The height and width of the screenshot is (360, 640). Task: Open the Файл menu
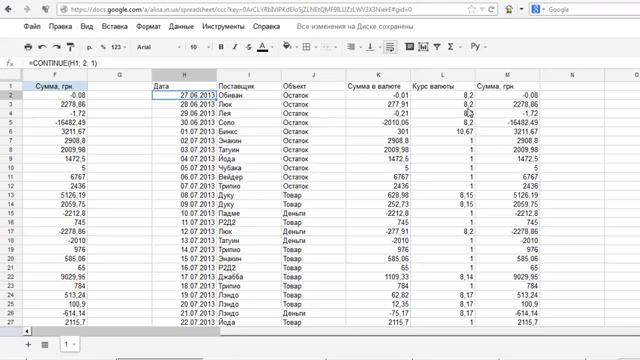coord(32,27)
